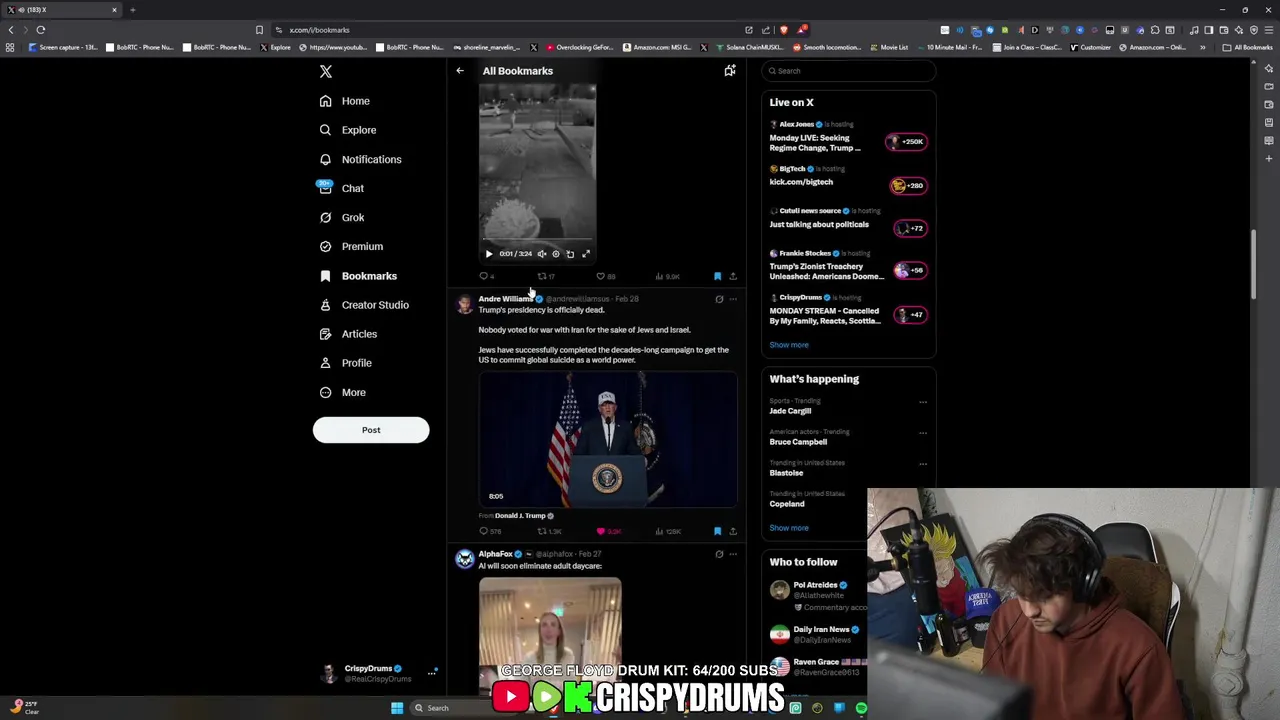
Task: Open video settings gear in player
Action: pyautogui.click(x=556, y=254)
